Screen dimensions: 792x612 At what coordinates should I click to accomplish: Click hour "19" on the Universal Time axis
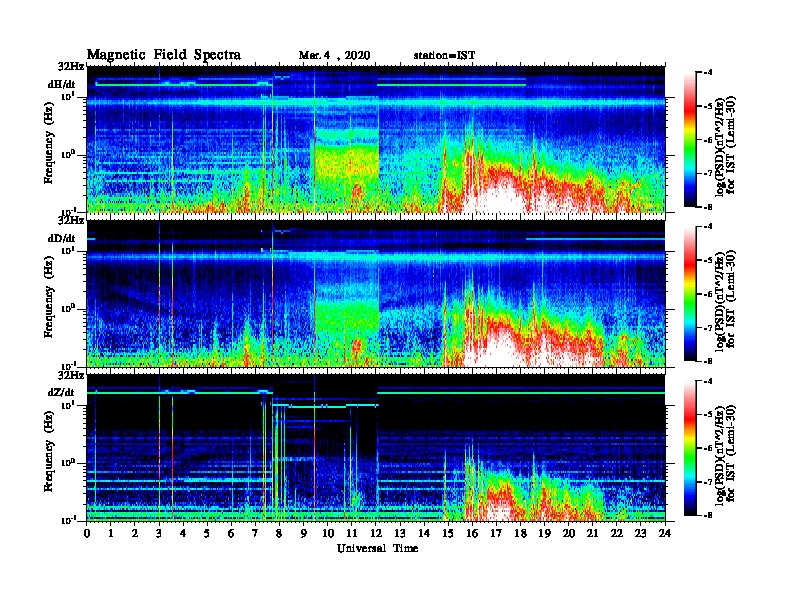point(544,534)
